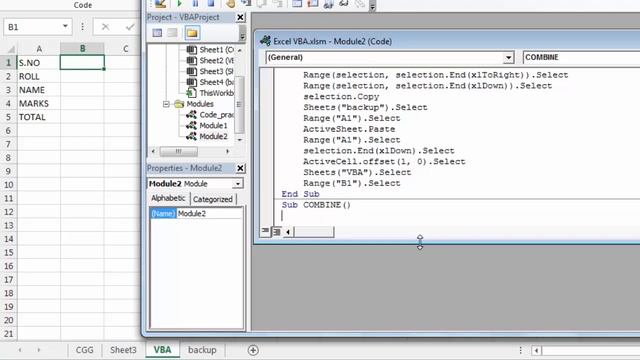Close the Properties - Module2 panel
This screenshot has height=360, width=640.
240,168
